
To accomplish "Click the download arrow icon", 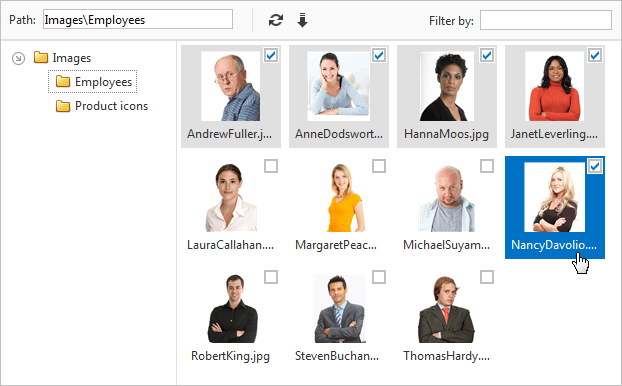I will click(302, 20).
